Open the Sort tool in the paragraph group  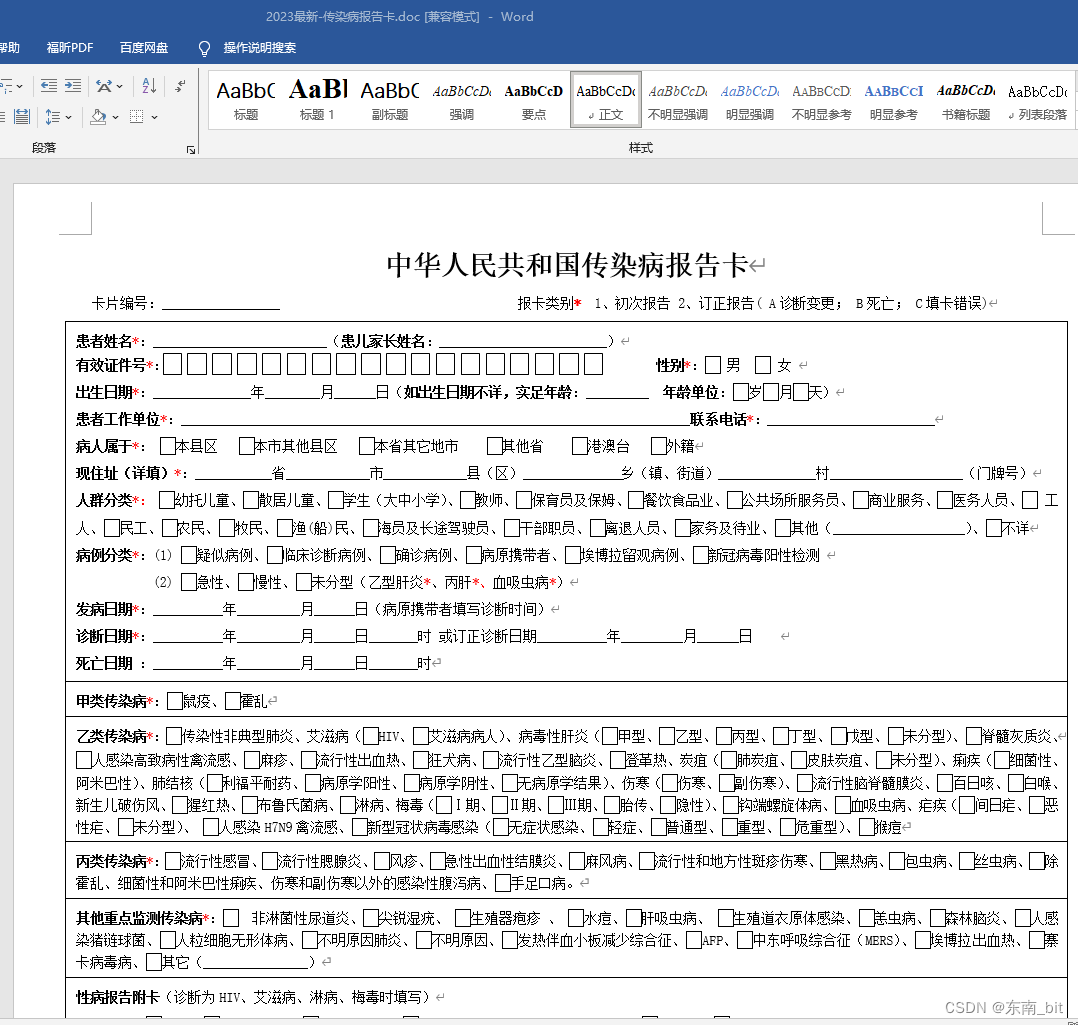(149, 86)
